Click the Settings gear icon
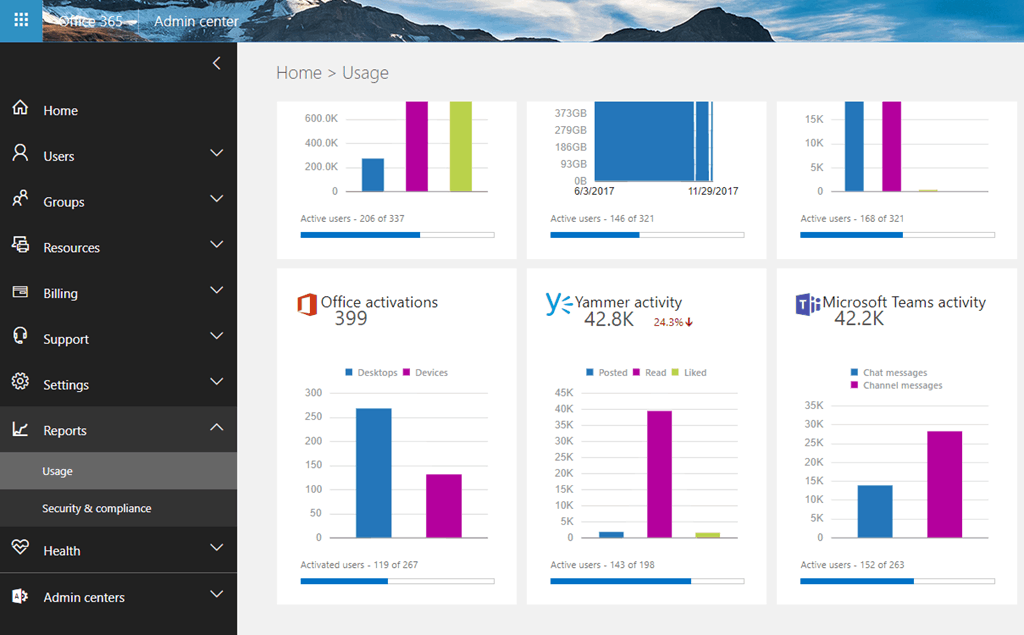The image size is (1024, 635). pyautogui.click(x=20, y=383)
